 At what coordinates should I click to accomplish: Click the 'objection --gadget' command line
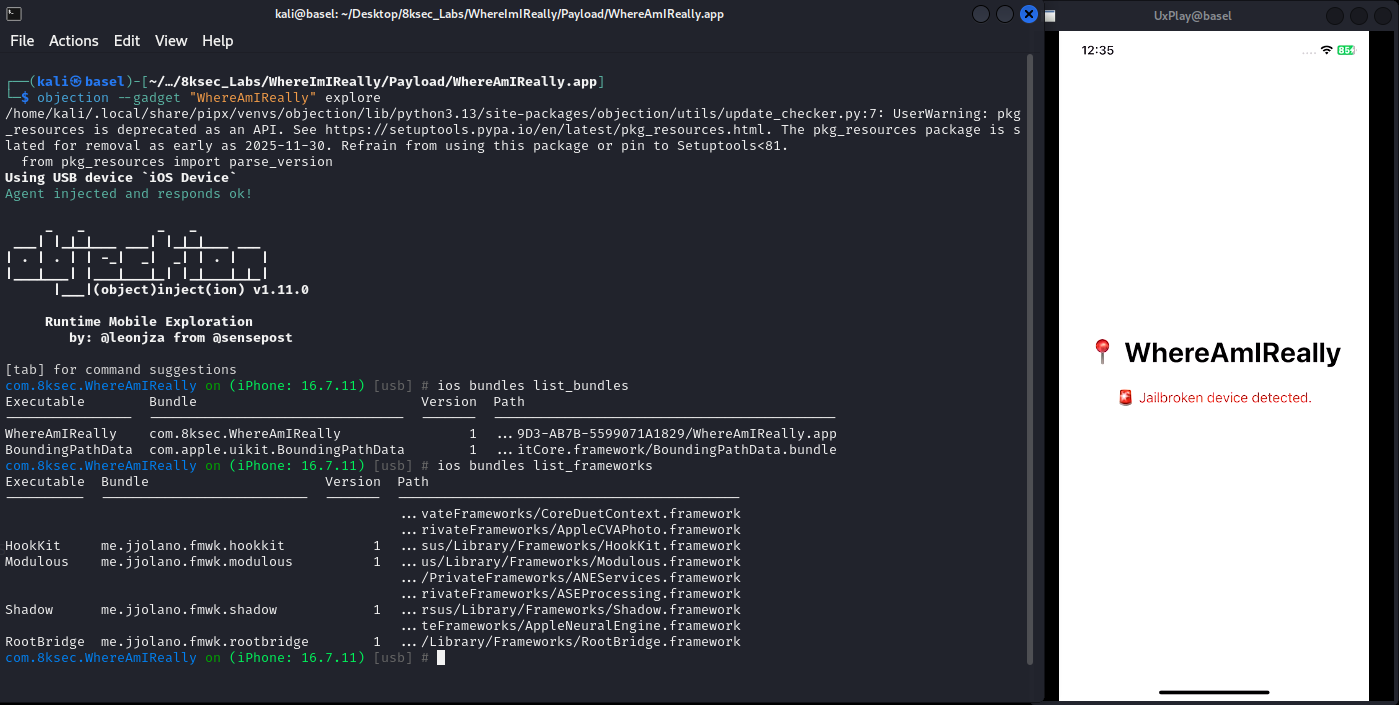coord(209,98)
